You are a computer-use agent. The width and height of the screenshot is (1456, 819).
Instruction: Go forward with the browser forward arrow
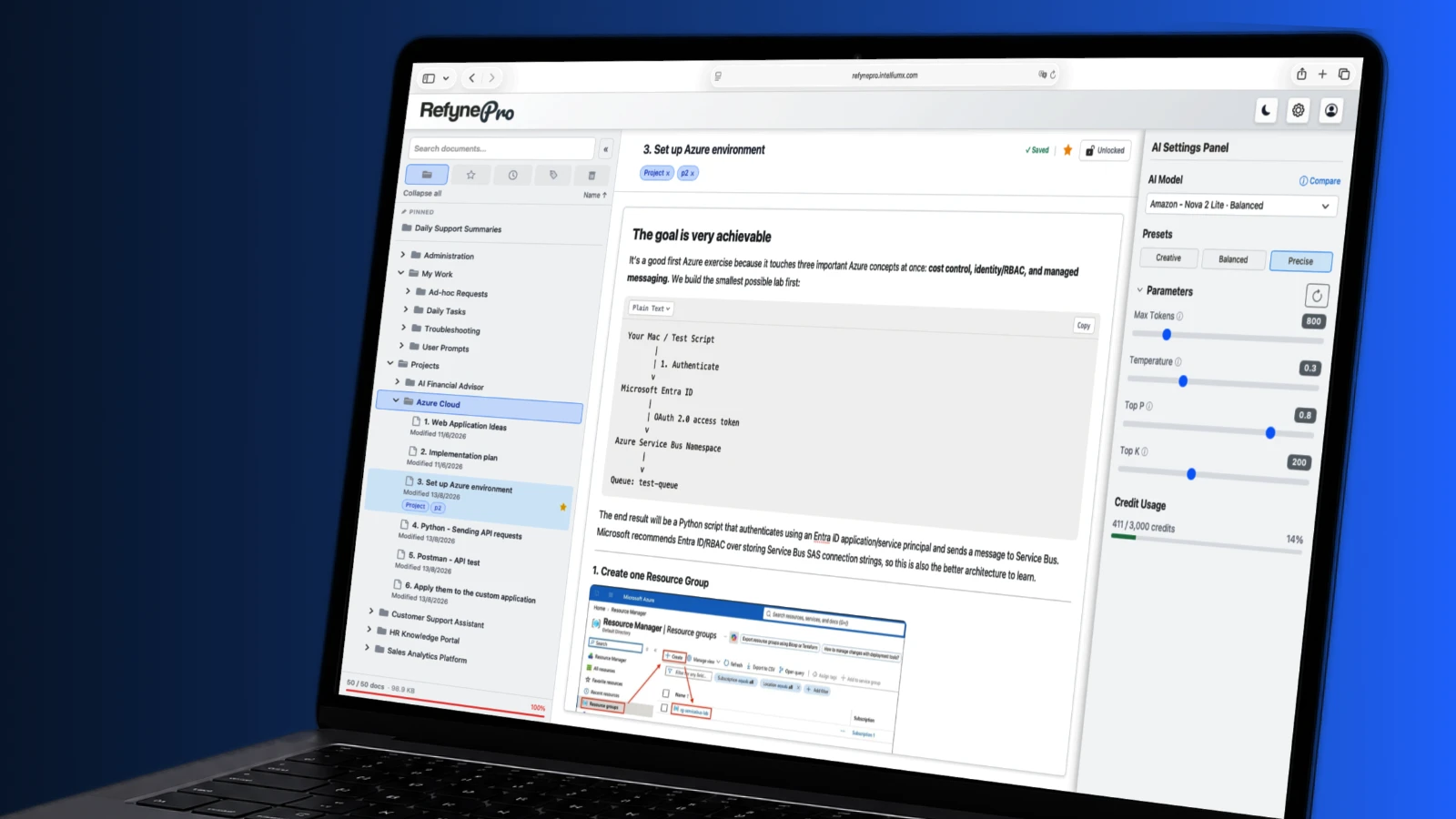tap(492, 78)
